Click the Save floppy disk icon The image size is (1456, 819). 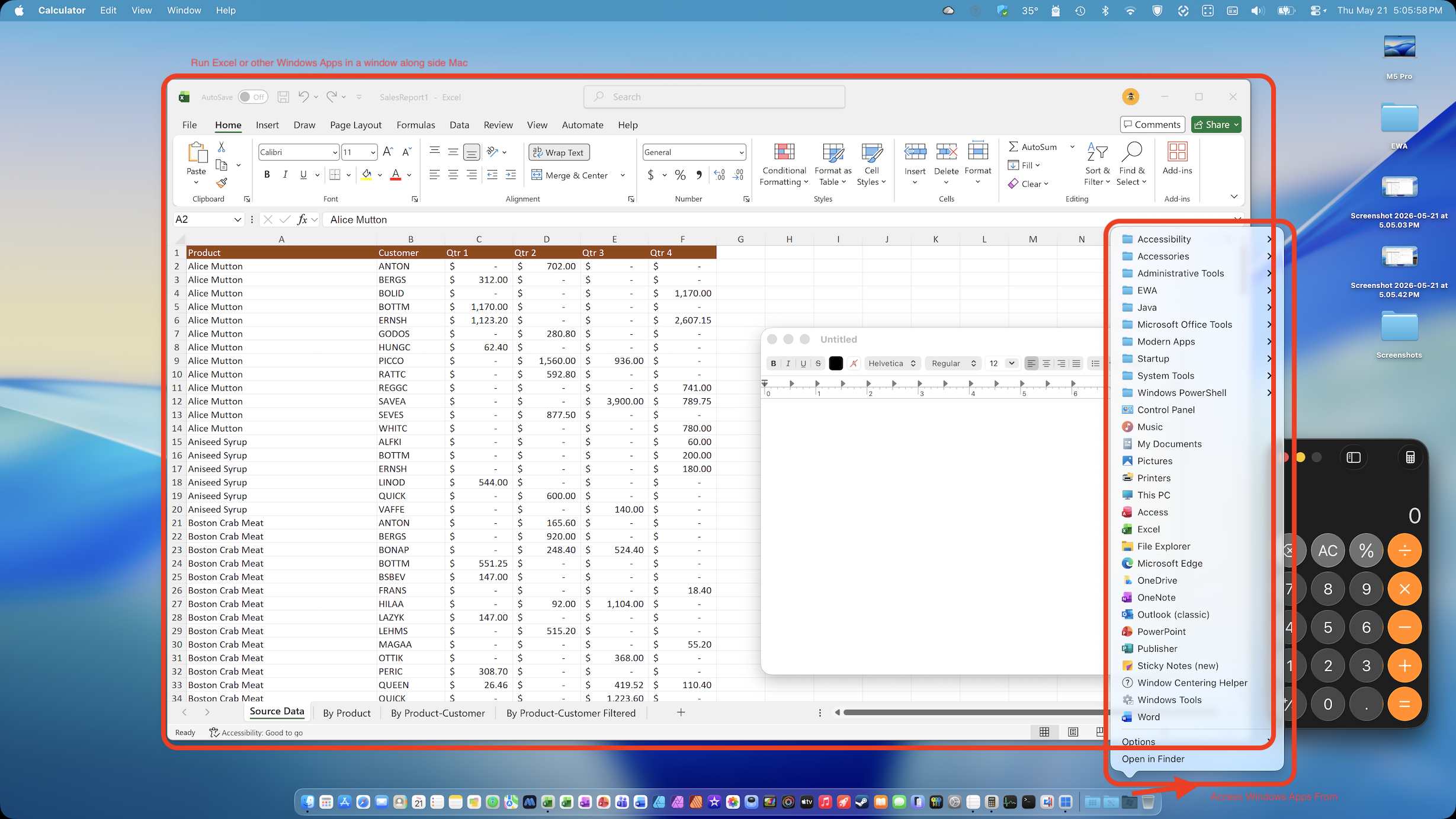[x=283, y=97]
